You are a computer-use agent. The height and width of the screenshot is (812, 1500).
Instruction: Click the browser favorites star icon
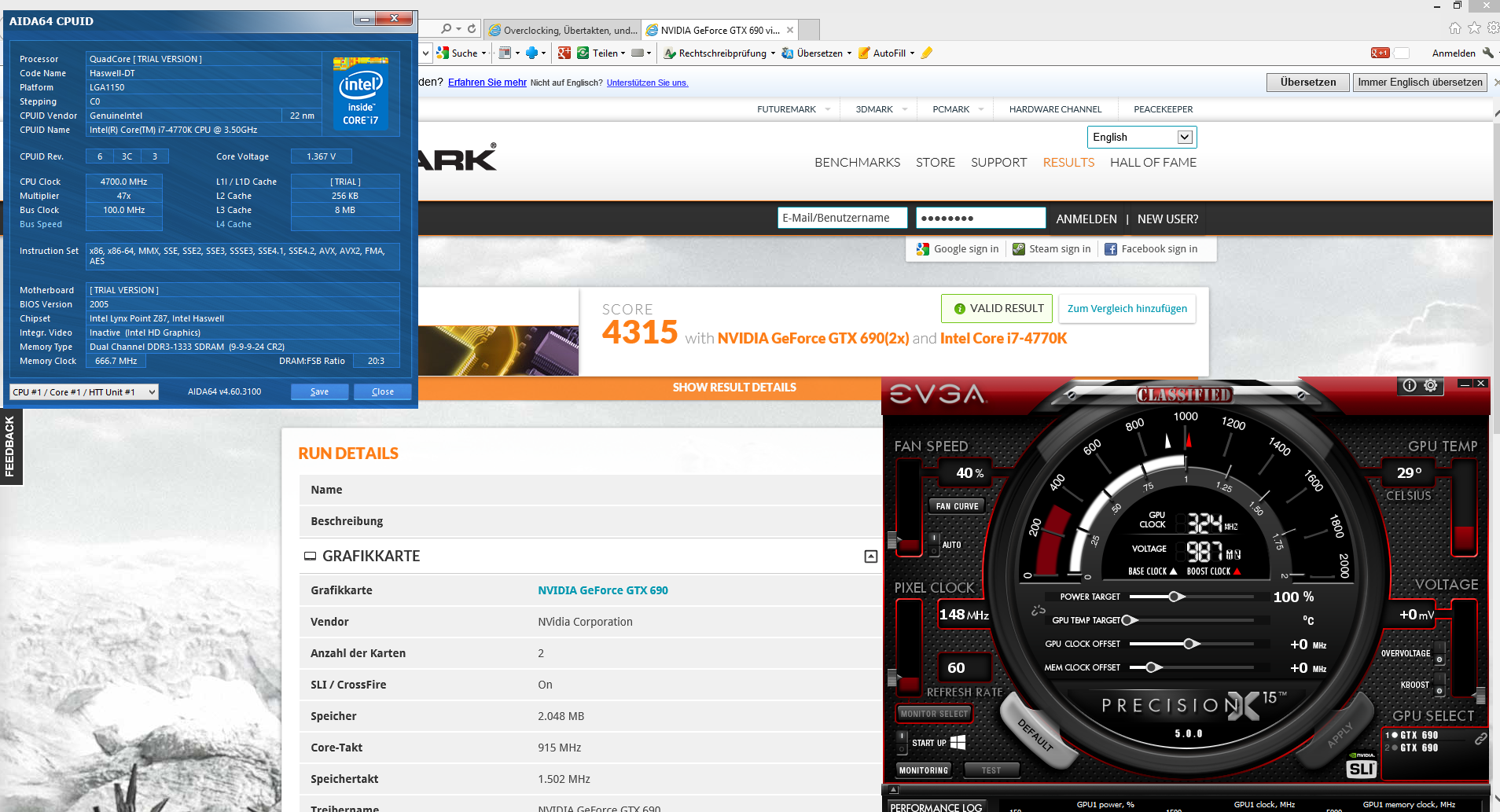1474,28
